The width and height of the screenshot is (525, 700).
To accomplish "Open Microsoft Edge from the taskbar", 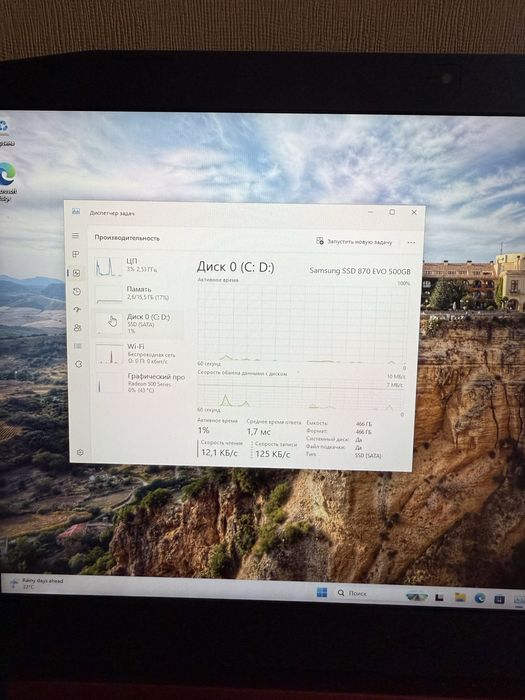I will coord(480,598).
